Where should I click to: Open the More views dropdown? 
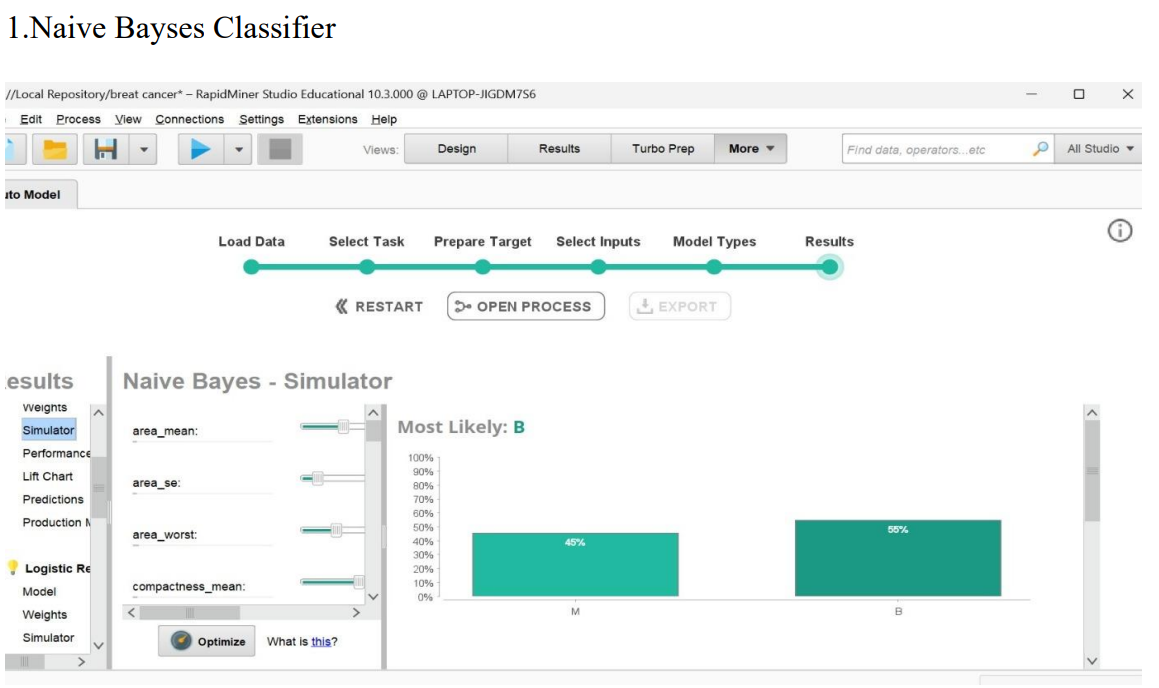coord(751,149)
